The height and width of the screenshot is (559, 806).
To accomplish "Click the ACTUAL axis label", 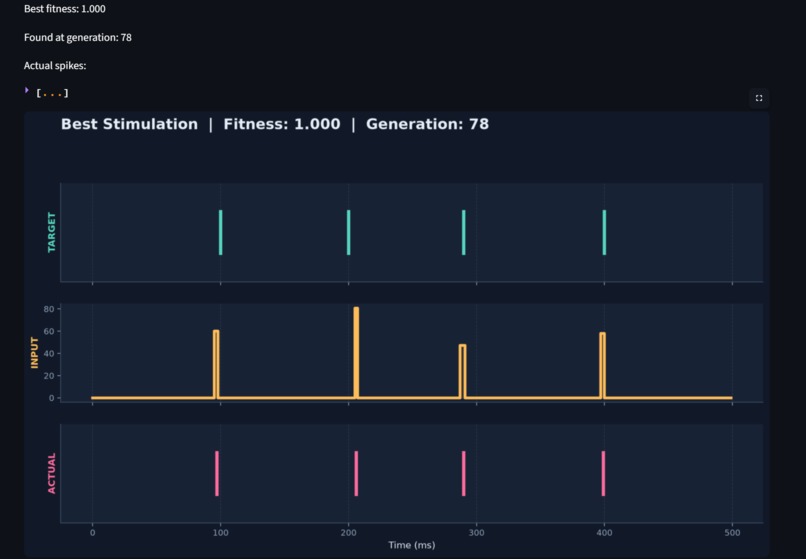I will [x=51, y=474].
